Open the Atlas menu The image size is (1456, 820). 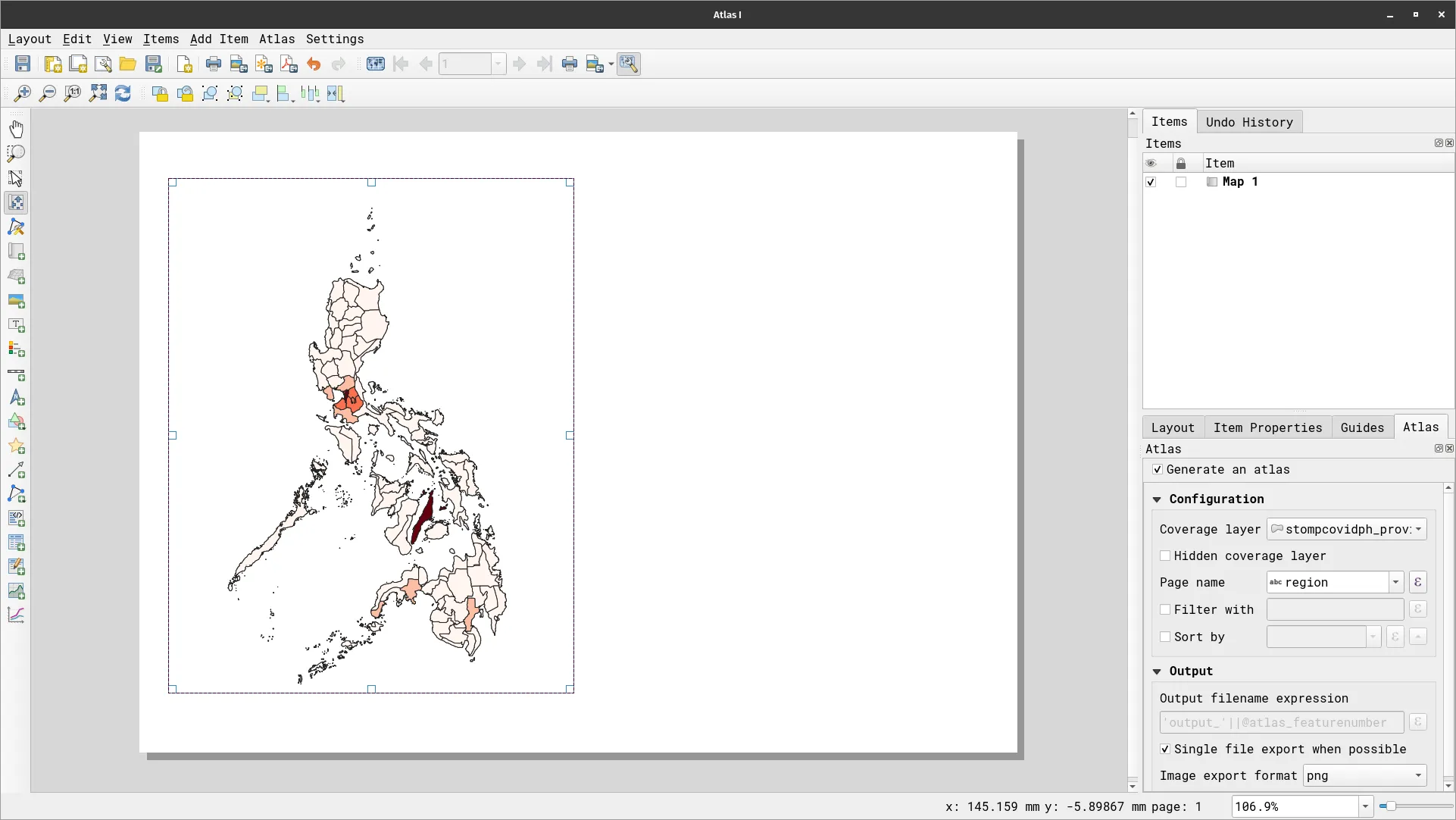pos(277,39)
